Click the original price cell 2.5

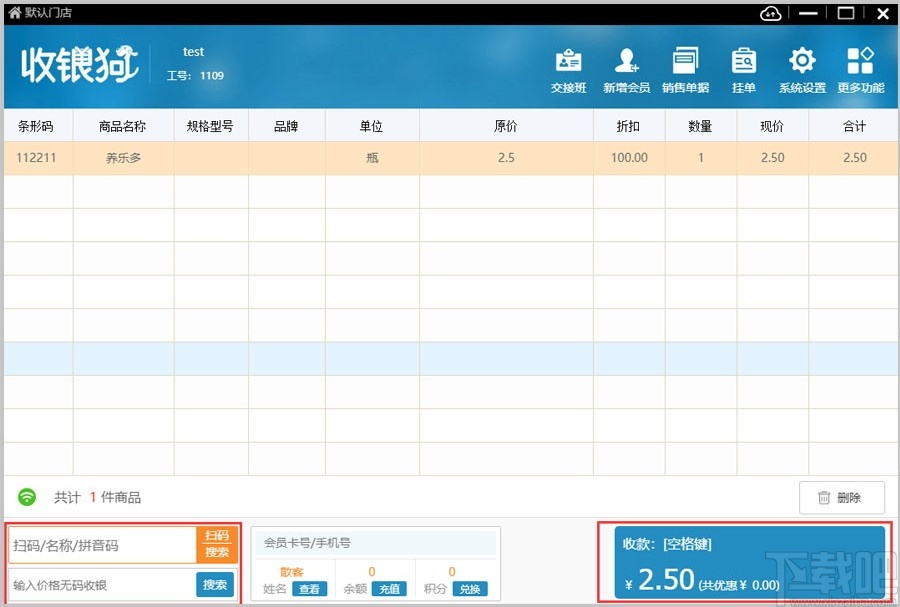point(506,158)
